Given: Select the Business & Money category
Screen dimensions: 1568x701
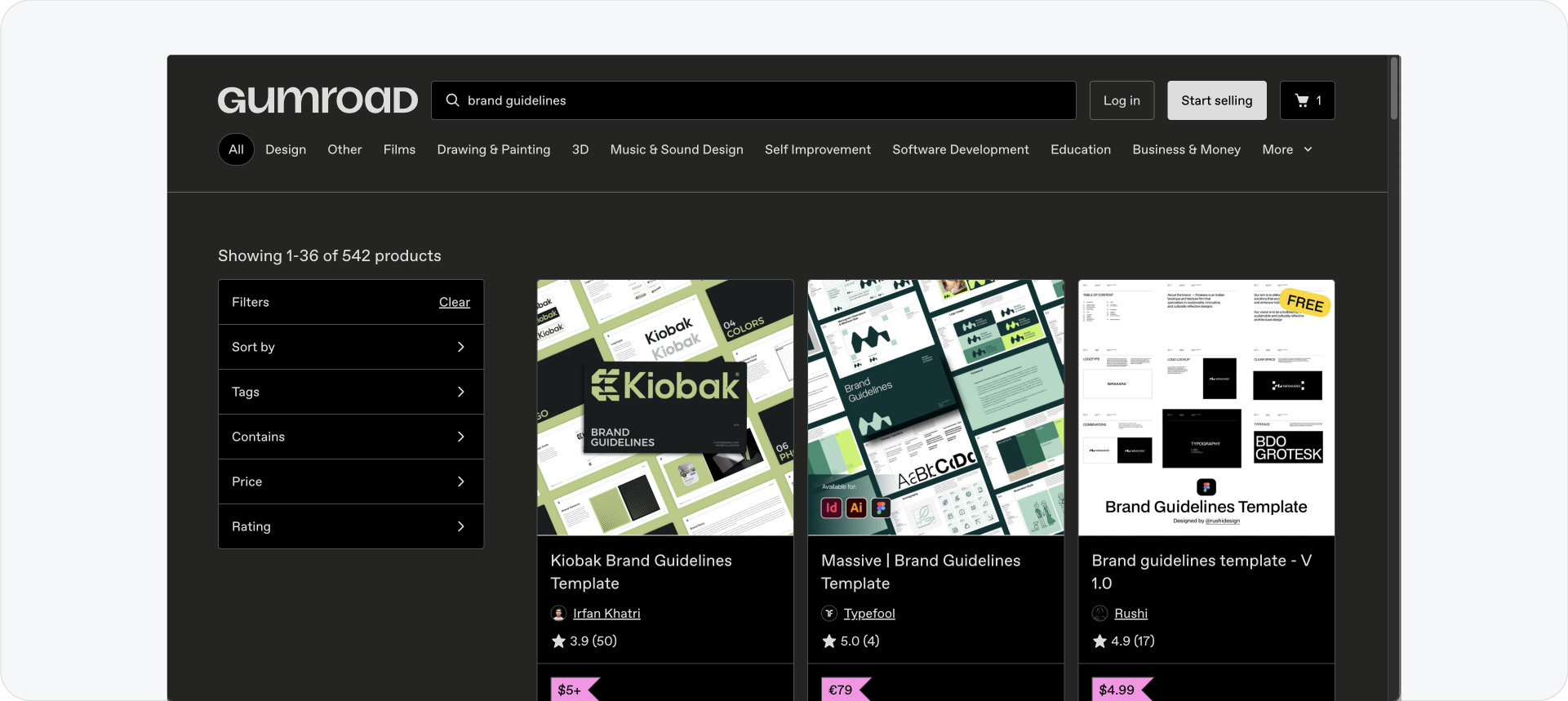Looking at the screenshot, I should pos(1186,149).
